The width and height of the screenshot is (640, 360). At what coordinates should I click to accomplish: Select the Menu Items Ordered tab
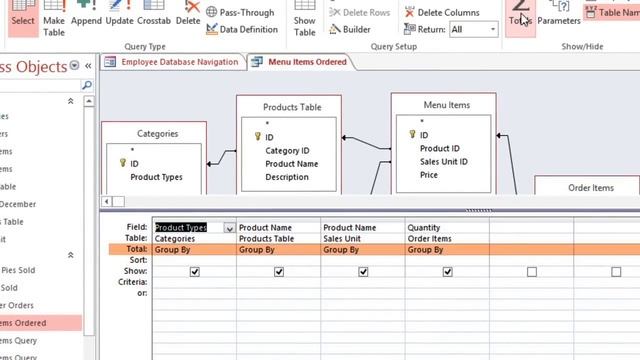[301, 62]
